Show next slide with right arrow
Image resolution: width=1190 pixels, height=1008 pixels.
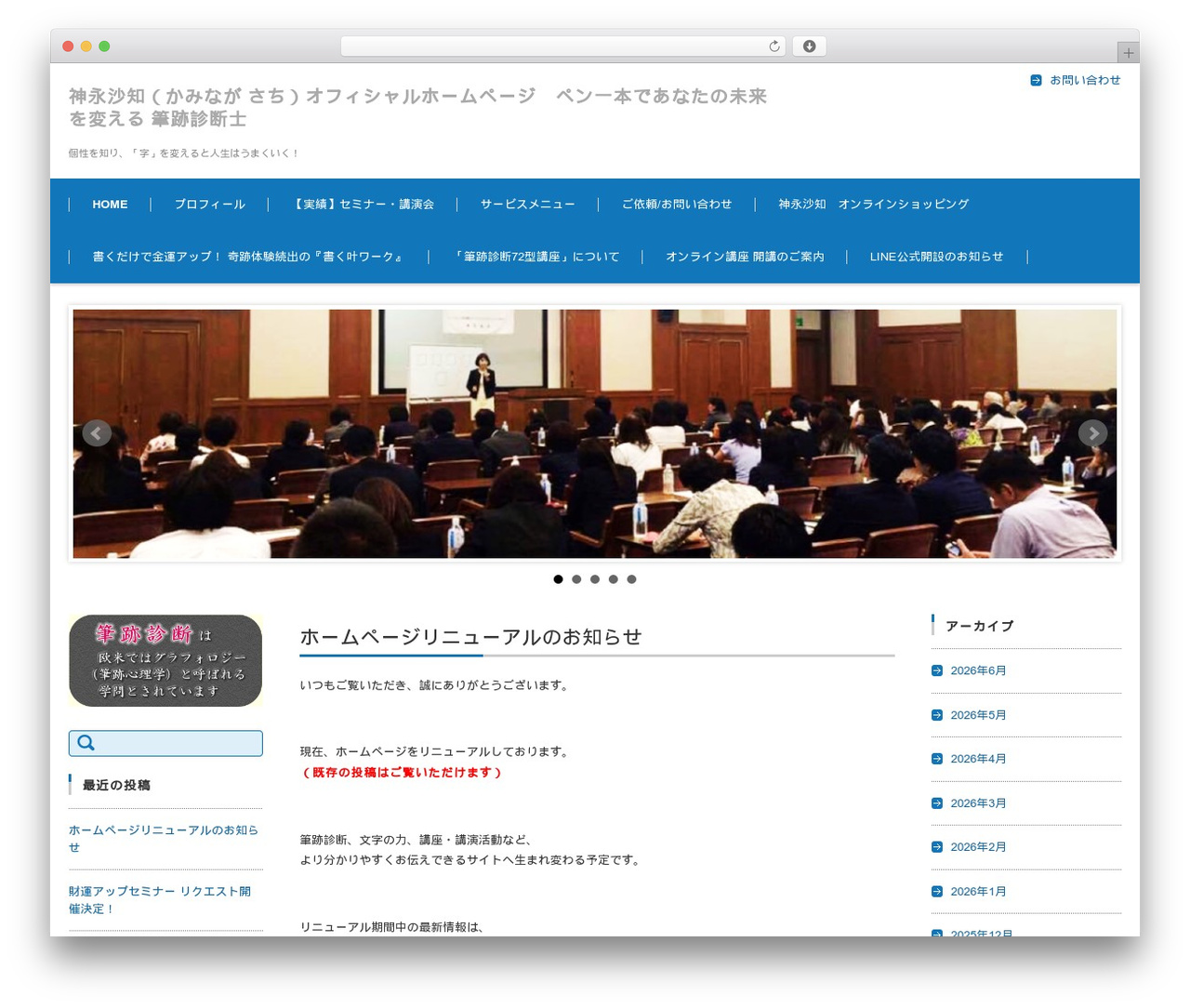[1092, 433]
